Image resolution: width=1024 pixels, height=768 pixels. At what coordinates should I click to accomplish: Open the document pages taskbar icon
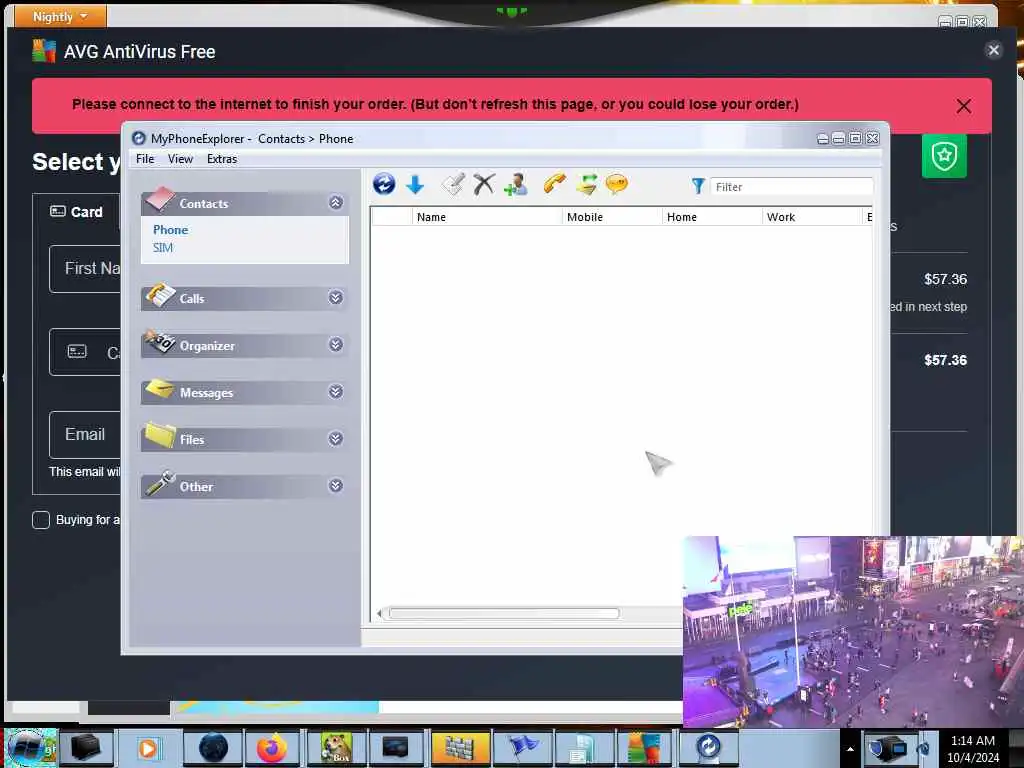pos(583,748)
